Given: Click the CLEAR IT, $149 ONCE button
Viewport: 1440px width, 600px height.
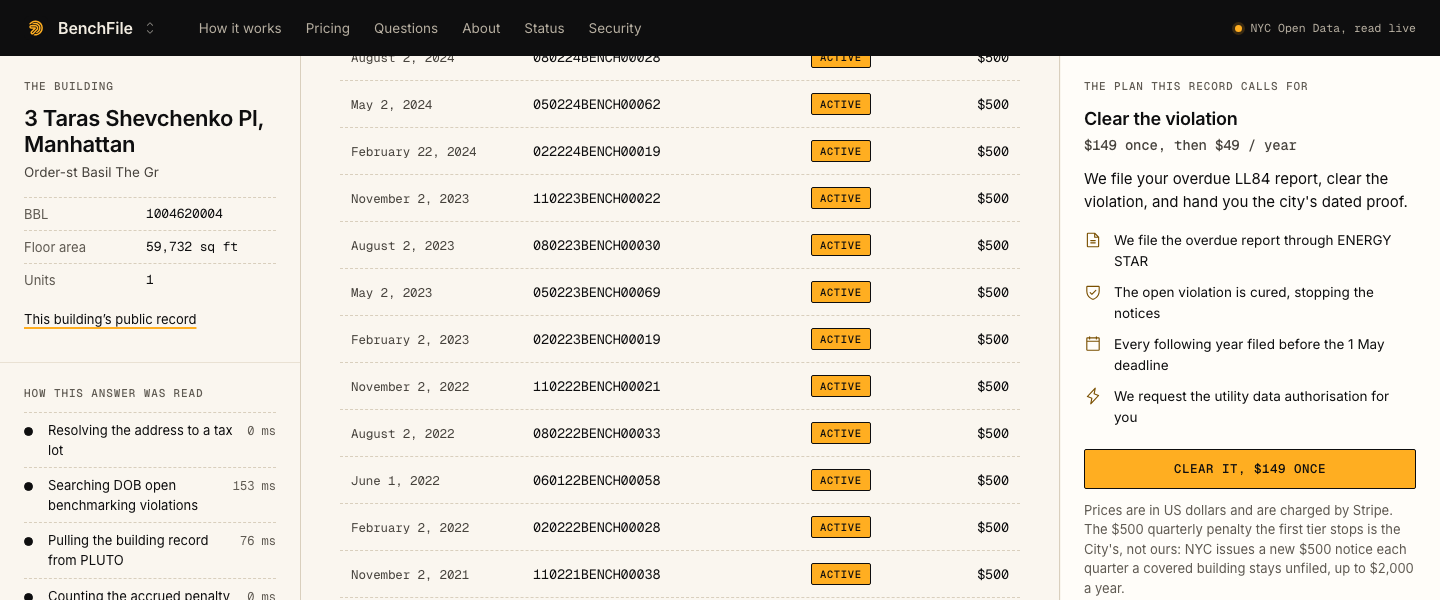Looking at the screenshot, I should [1250, 469].
